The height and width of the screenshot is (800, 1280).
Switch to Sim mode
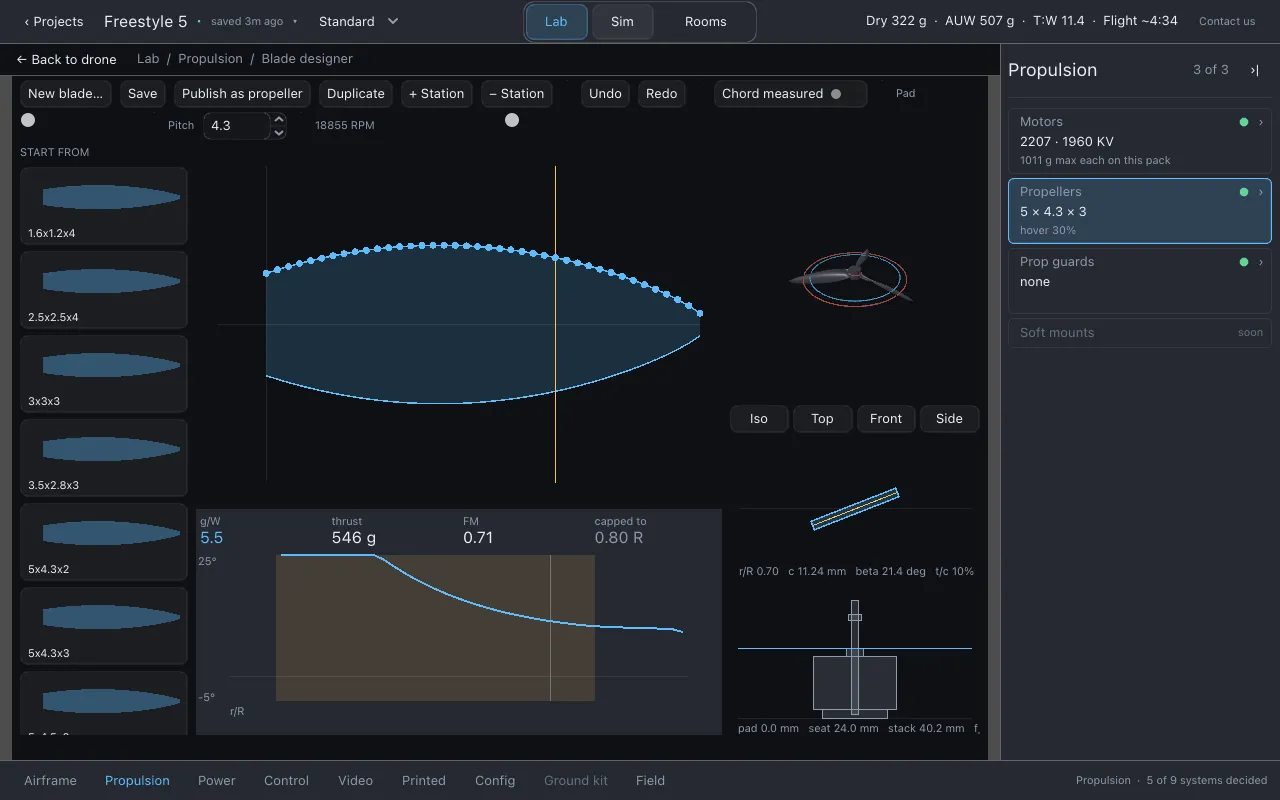(622, 21)
